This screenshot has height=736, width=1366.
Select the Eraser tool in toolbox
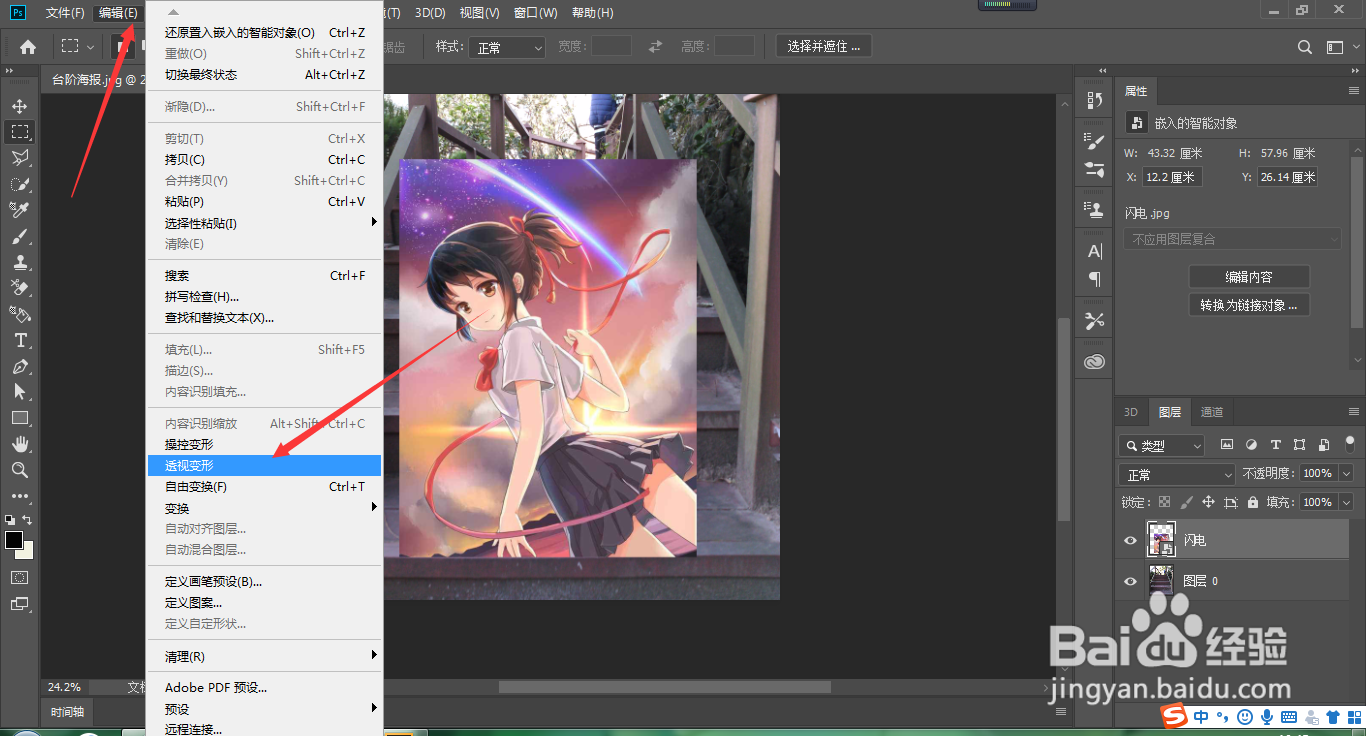coord(20,288)
